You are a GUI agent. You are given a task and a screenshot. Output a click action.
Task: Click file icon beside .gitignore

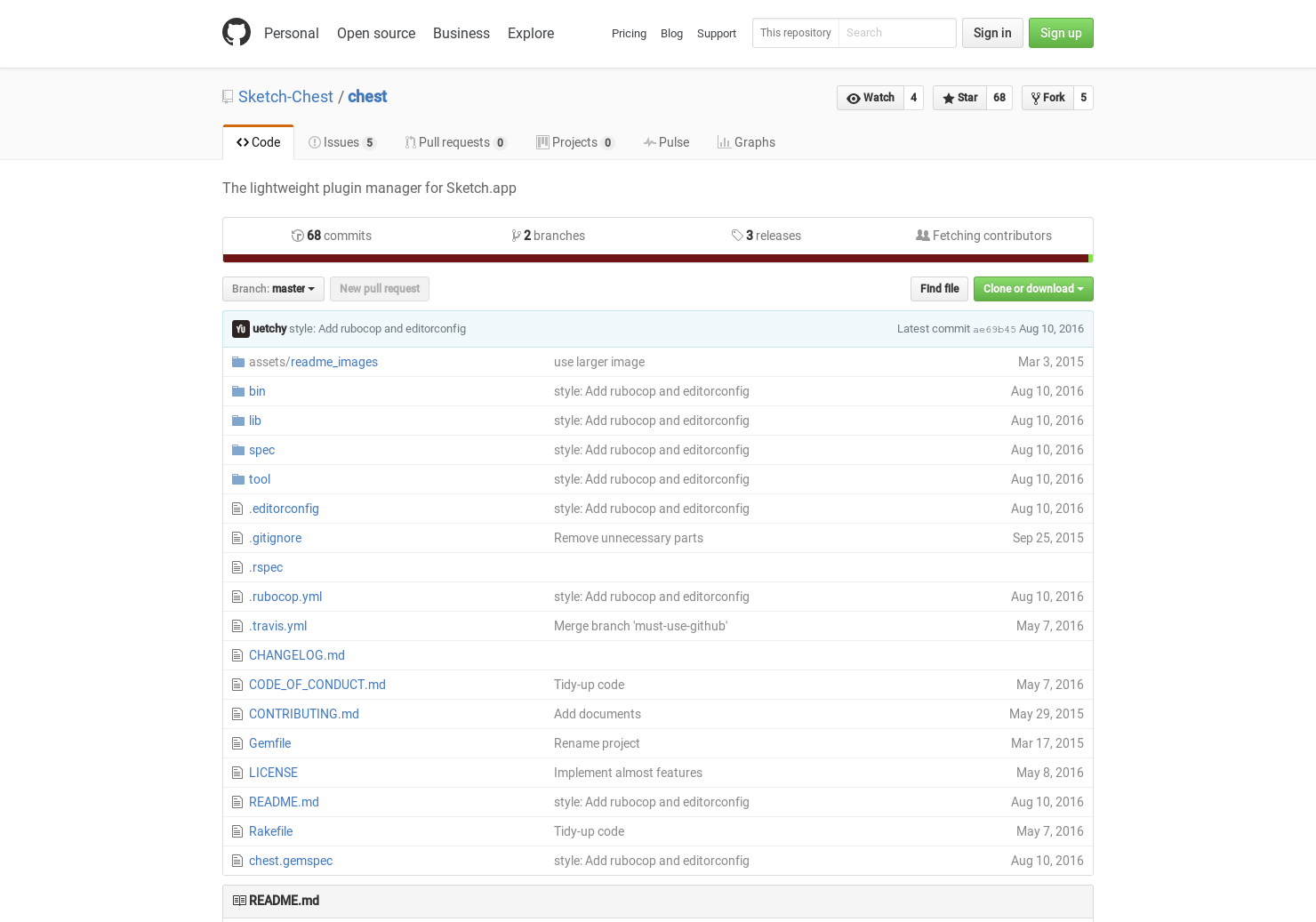(237, 538)
